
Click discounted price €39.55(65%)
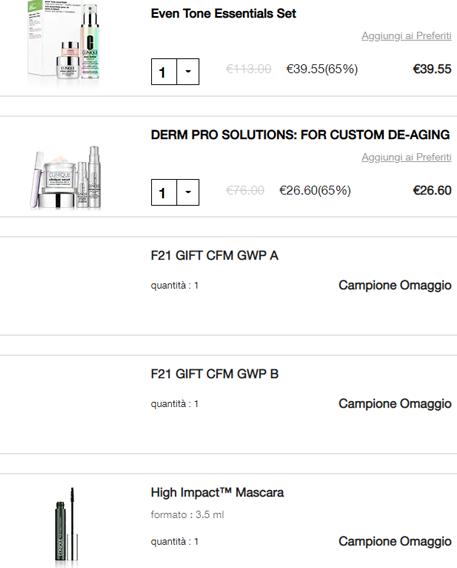[322, 69]
